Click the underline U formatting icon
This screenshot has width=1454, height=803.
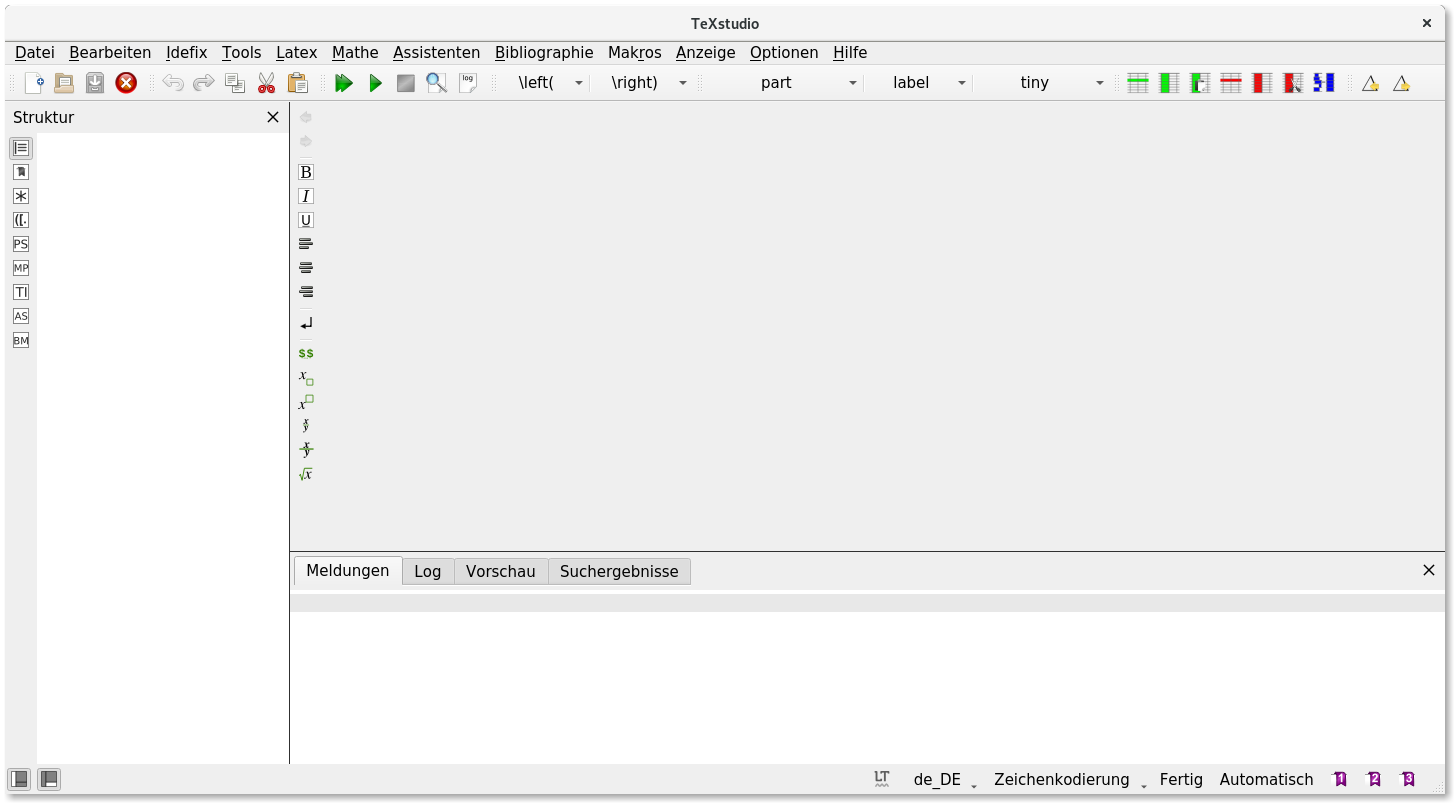pyautogui.click(x=306, y=220)
